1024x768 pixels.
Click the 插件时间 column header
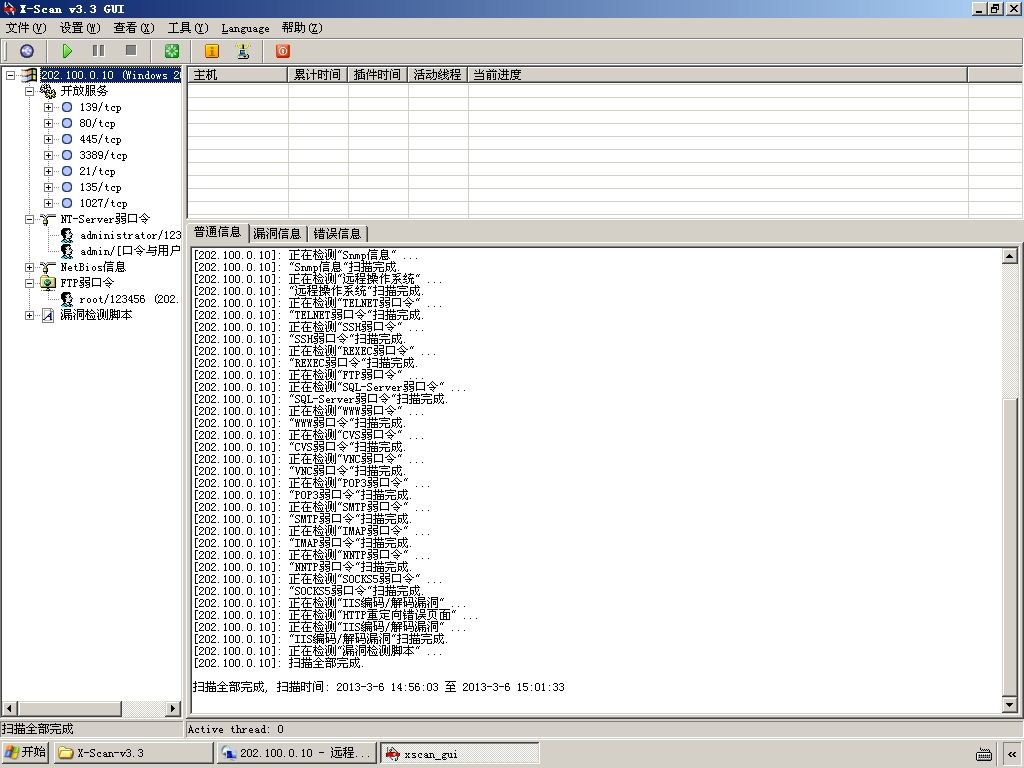coord(377,75)
